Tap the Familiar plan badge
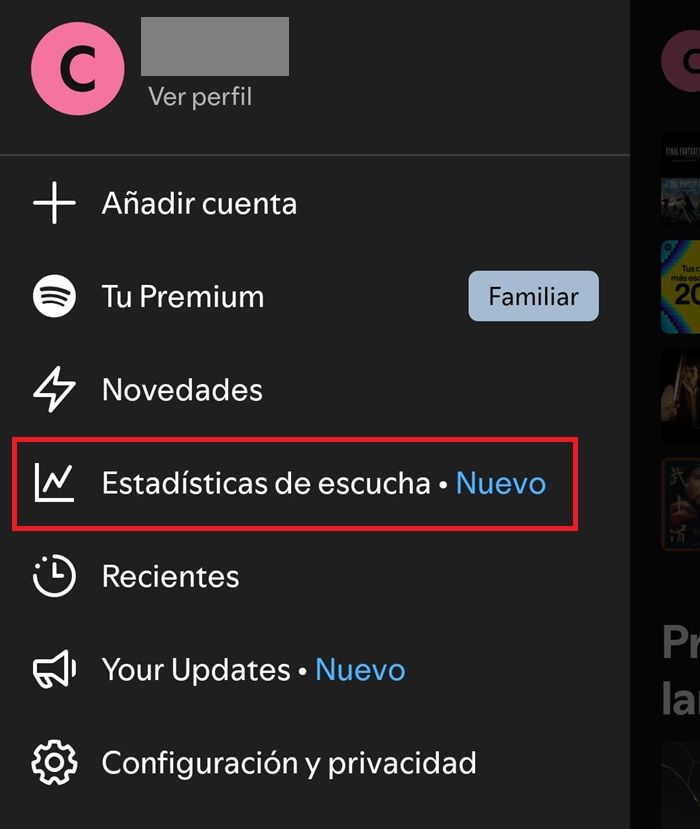 533,296
